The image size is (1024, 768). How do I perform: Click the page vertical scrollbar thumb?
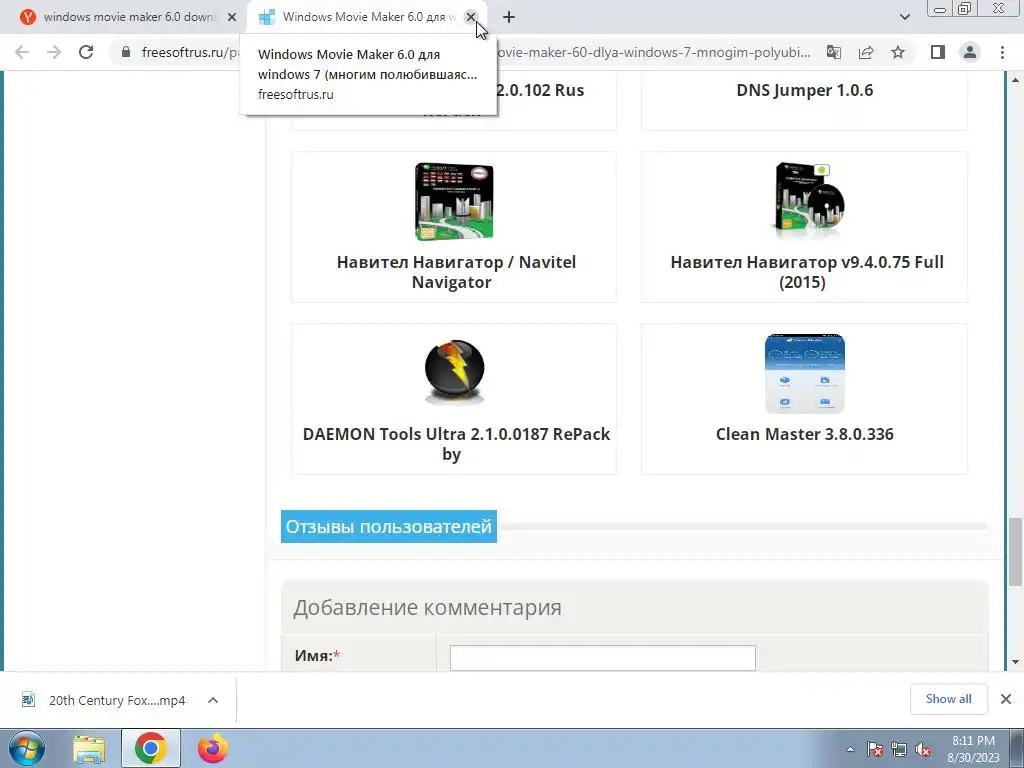(x=1015, y=552)
